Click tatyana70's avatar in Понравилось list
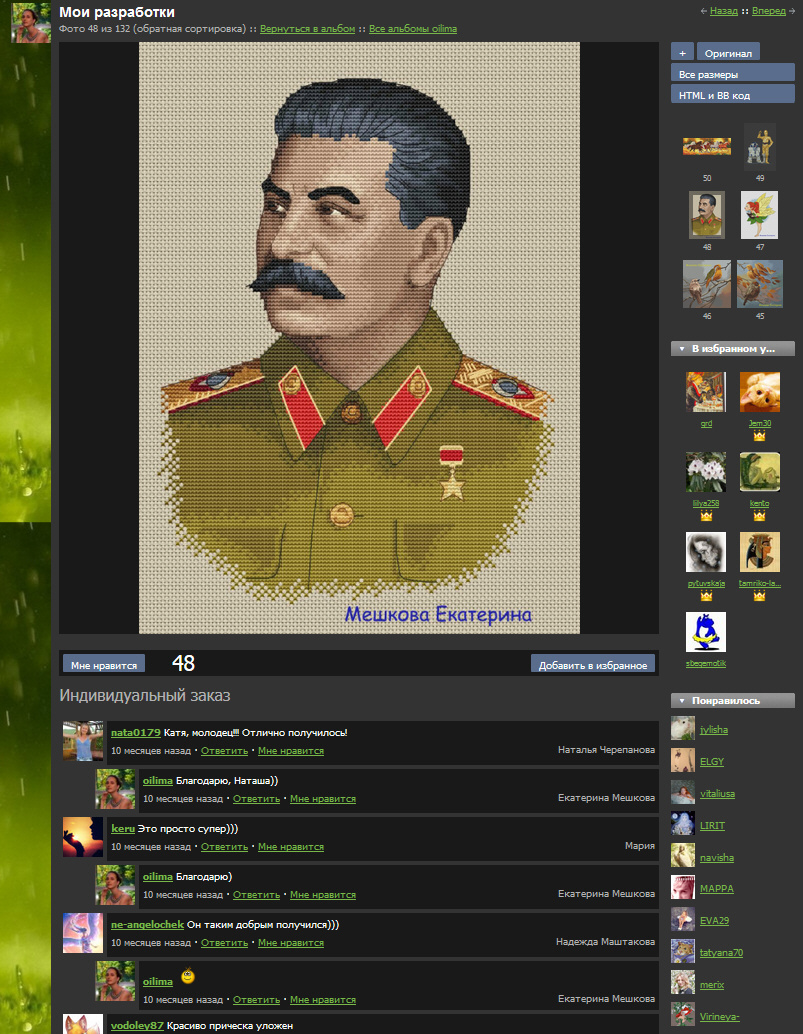 pyautogui.click(x=683, y=951)
